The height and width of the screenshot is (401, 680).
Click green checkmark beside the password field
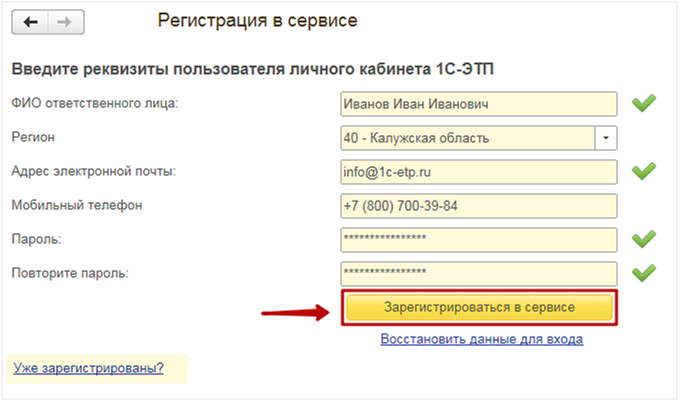pos(643,239)
